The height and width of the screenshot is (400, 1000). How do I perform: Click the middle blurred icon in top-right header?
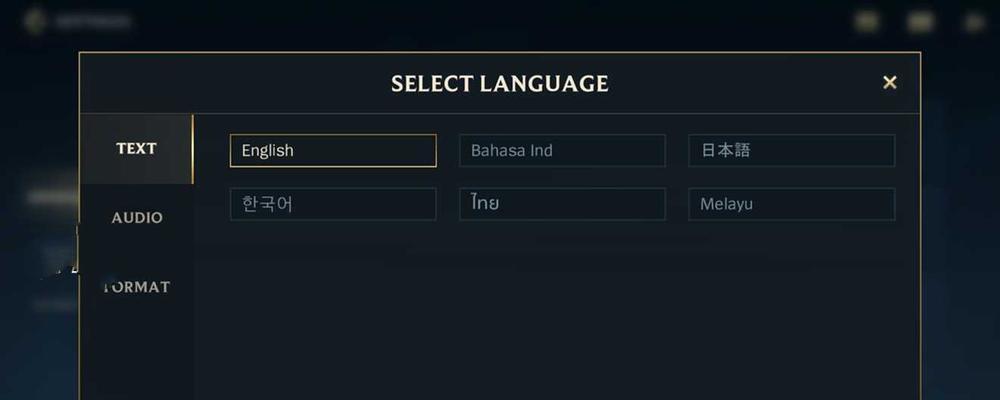(920, 22)
